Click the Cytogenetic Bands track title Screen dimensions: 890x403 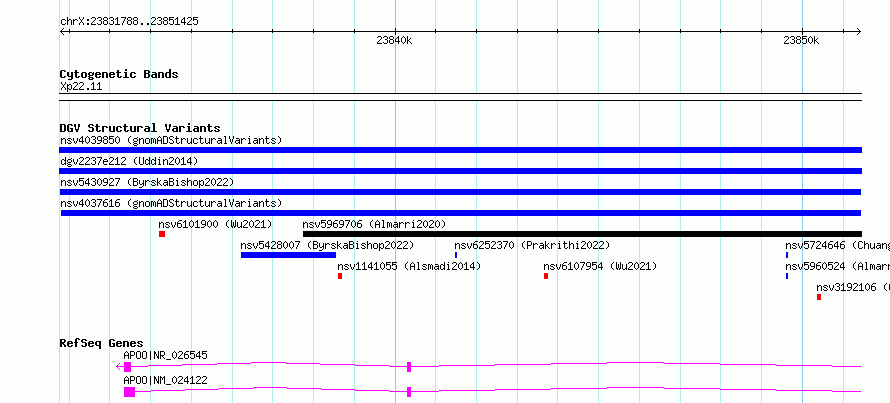[119, 74]
